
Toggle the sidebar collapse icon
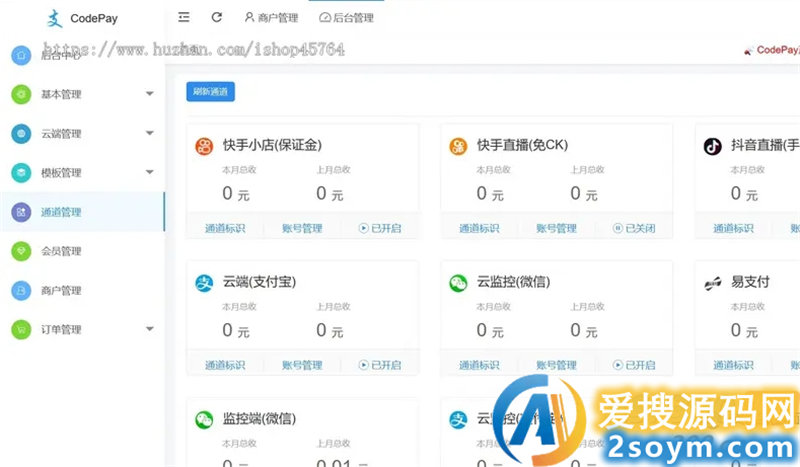pyautogui.click(x=184, y=17)
